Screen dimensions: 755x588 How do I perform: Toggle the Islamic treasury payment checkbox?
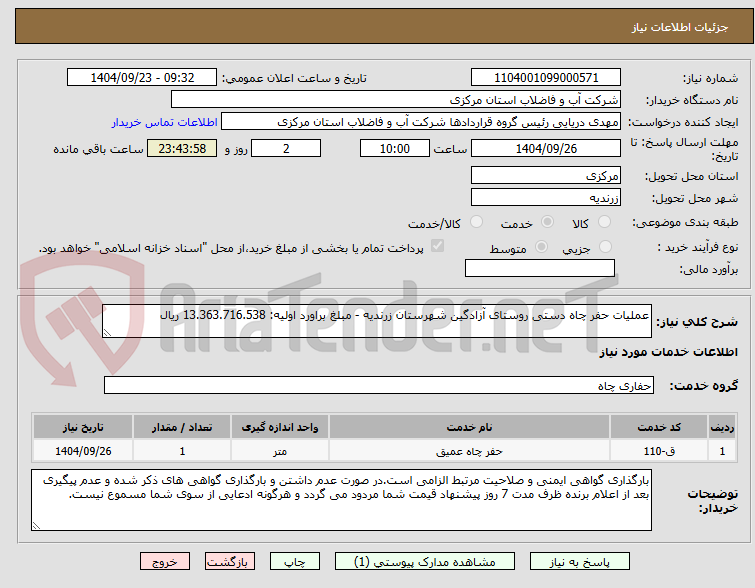[437, 246]
